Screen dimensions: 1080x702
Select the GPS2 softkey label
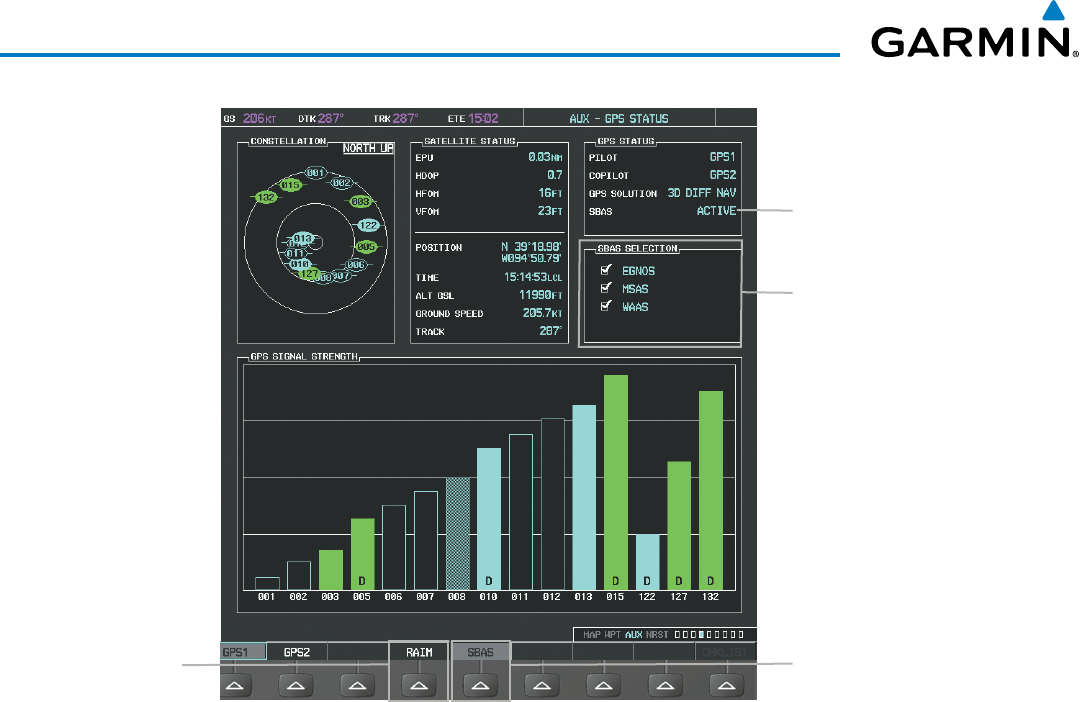tap(297, 652)
